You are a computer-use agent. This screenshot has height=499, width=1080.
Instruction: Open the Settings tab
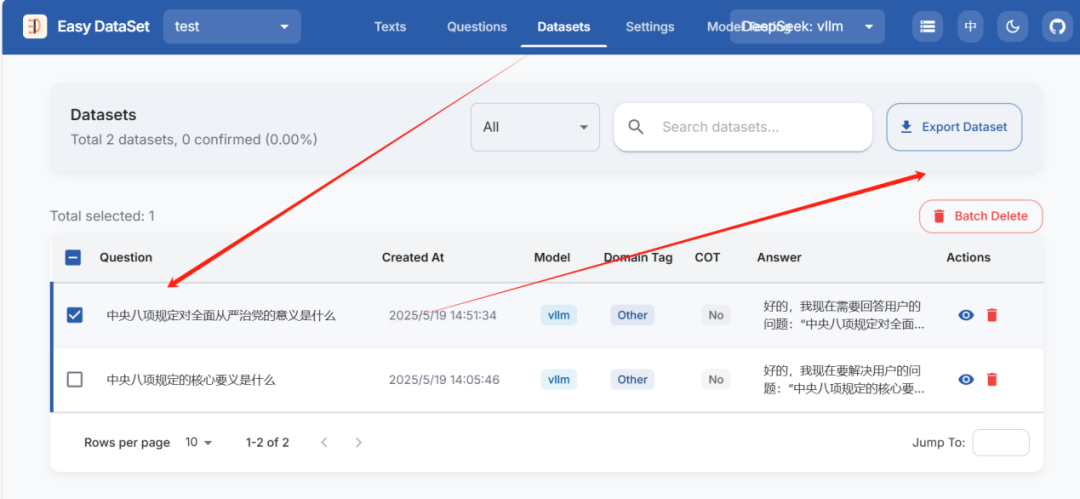click(x=650, y=27)
